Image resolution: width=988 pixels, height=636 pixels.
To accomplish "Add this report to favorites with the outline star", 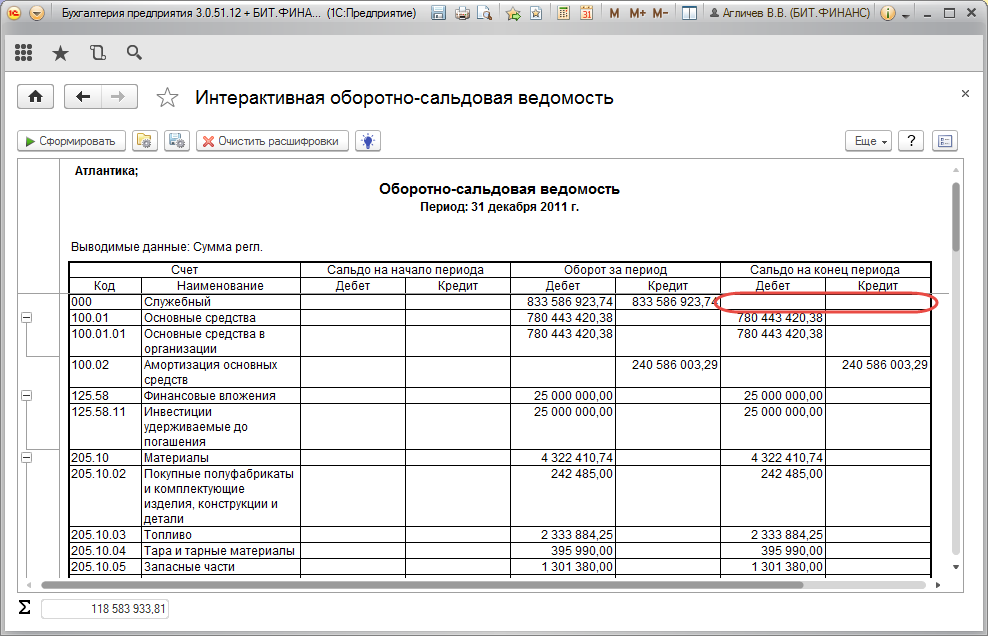I will pos(168,98).
